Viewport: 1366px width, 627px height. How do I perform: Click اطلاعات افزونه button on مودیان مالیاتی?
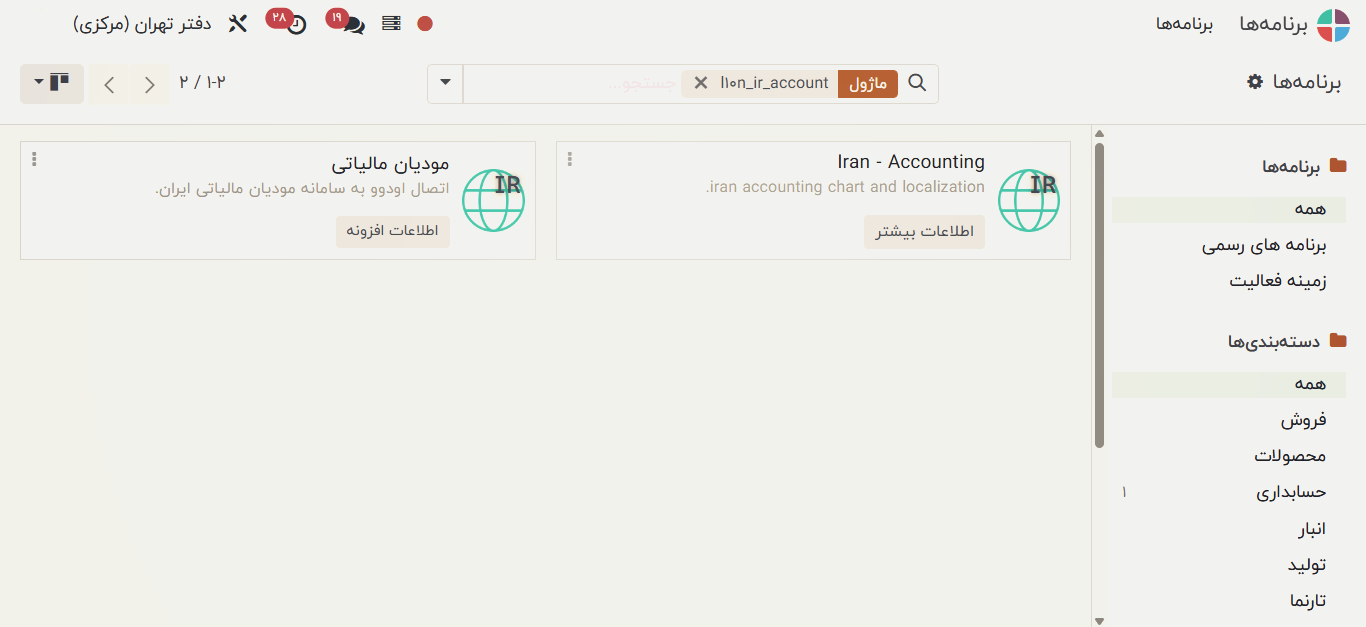[393, 231]
